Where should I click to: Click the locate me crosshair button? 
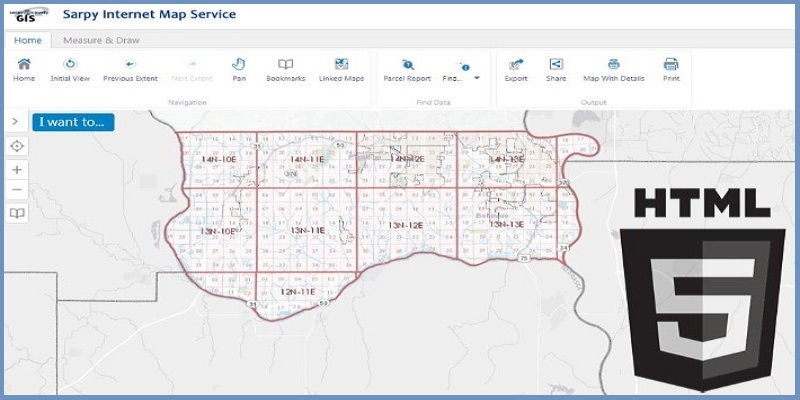17,146
